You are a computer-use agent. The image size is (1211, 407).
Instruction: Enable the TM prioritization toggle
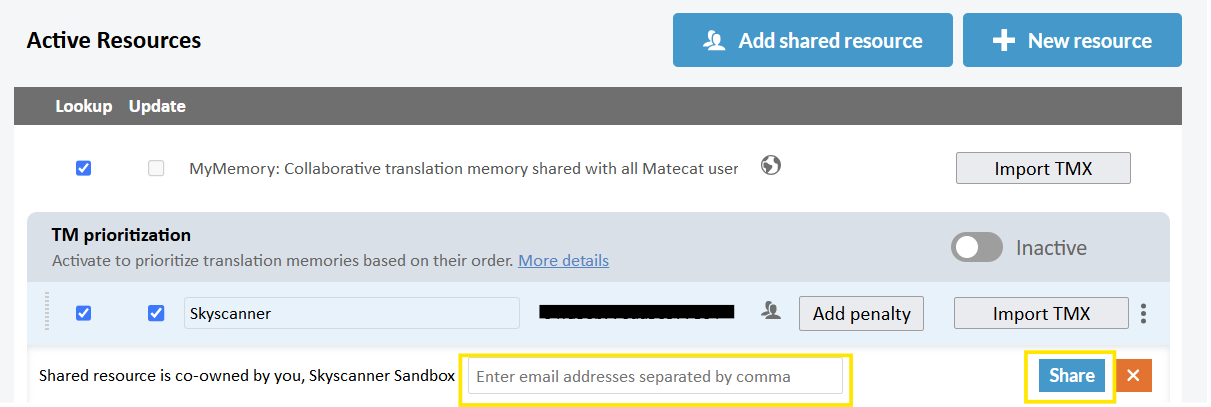[x=977, y=248]
